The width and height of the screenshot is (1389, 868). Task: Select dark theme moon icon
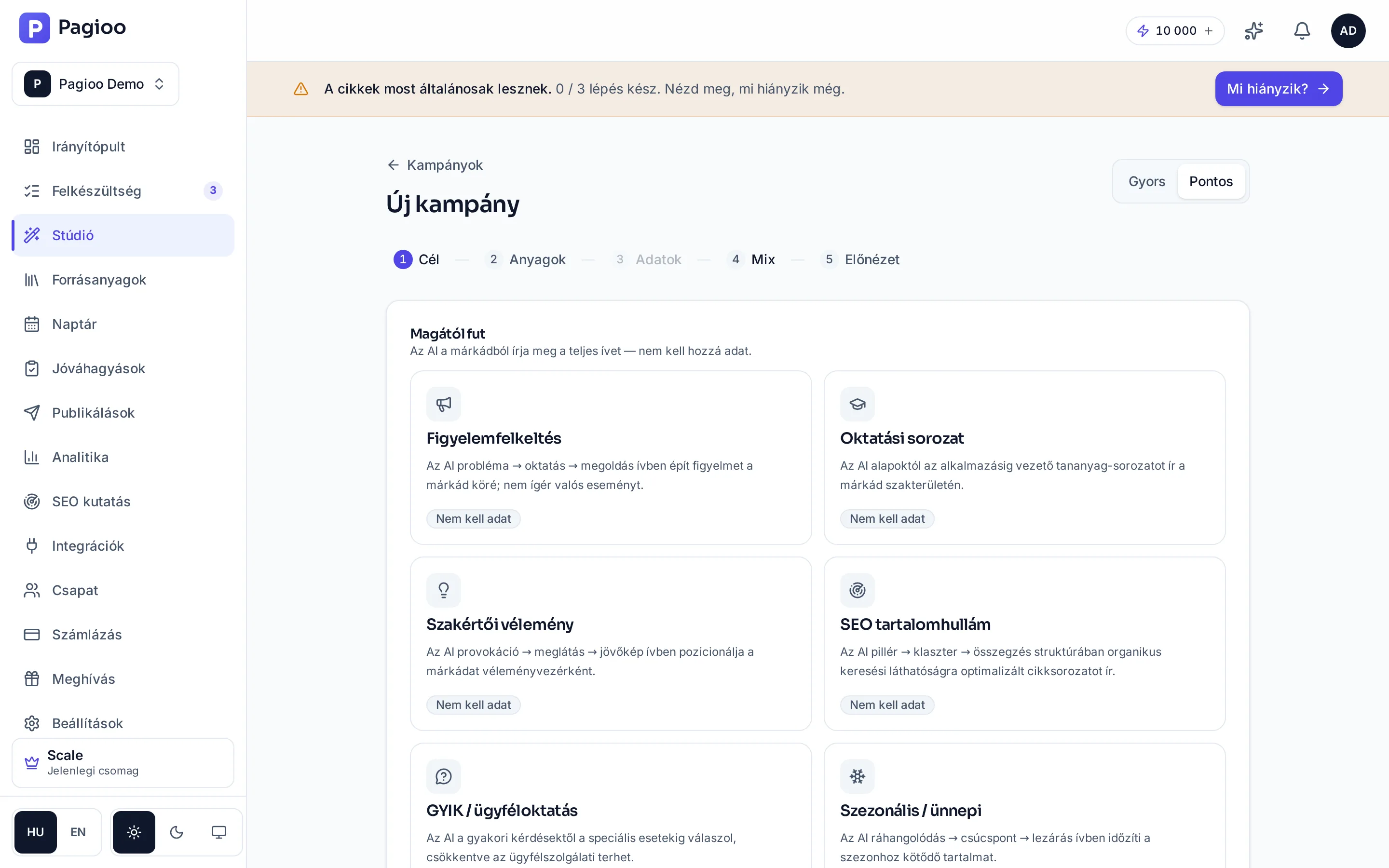[x=176, y=832]
